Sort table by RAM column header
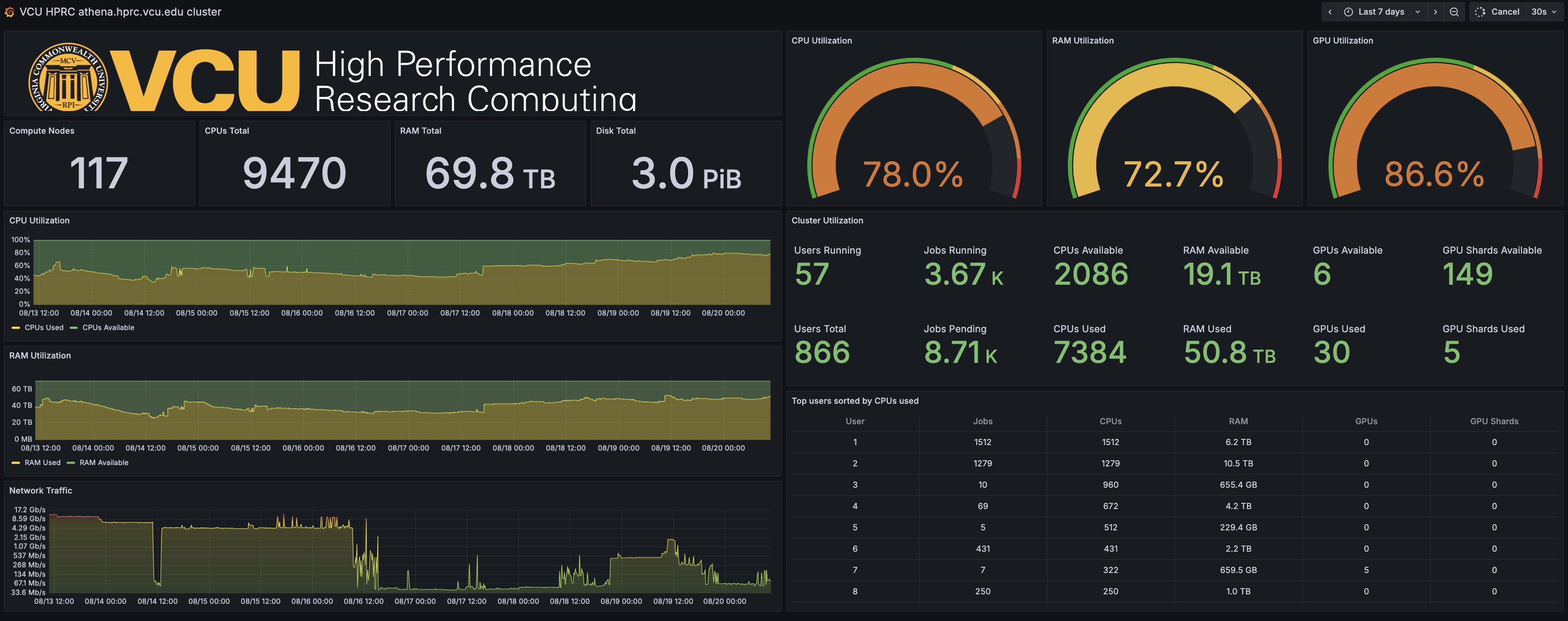The image size is (1568, 621). click(x=1238, y=421)
